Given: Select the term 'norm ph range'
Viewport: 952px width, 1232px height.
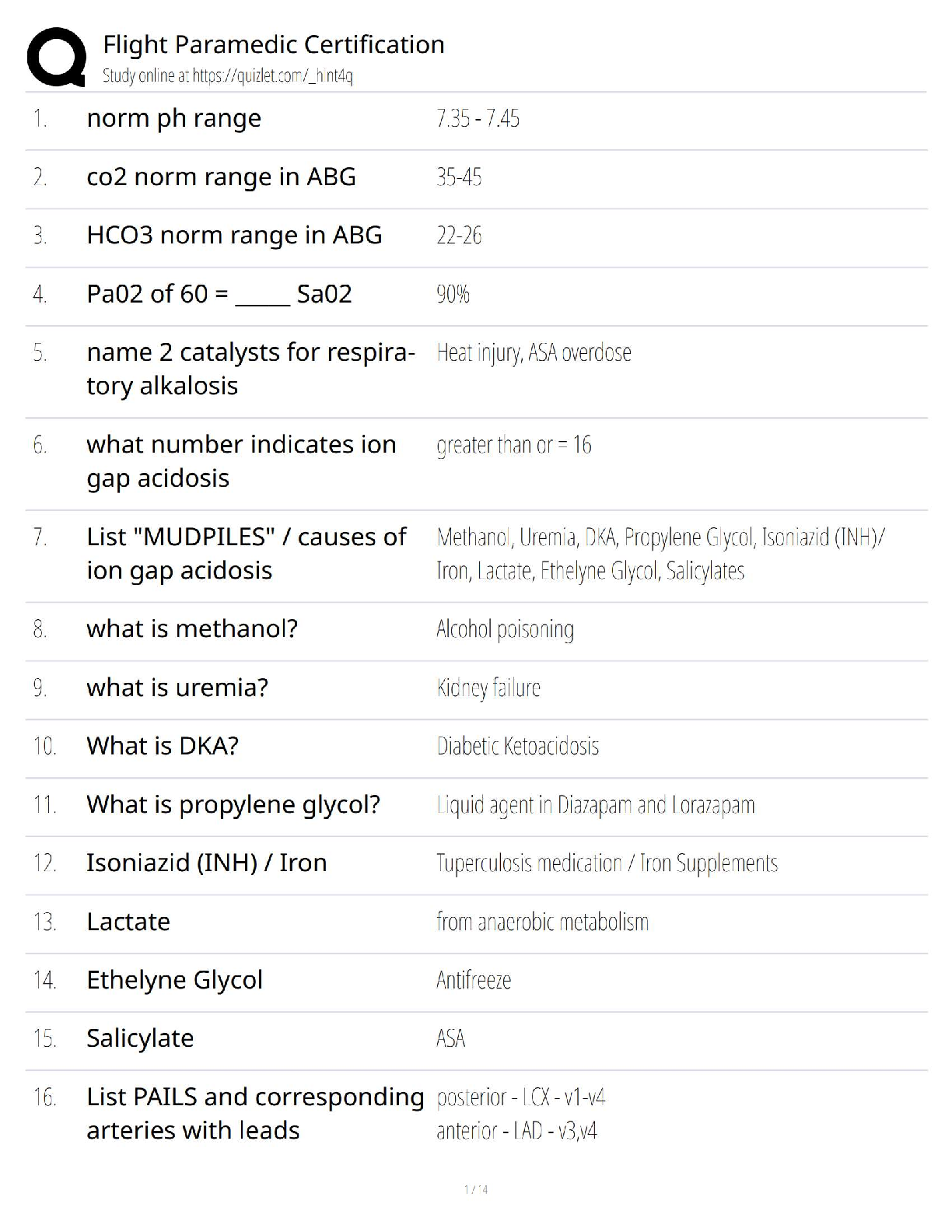Looking at the screenshot, I should tap(173, 118).
